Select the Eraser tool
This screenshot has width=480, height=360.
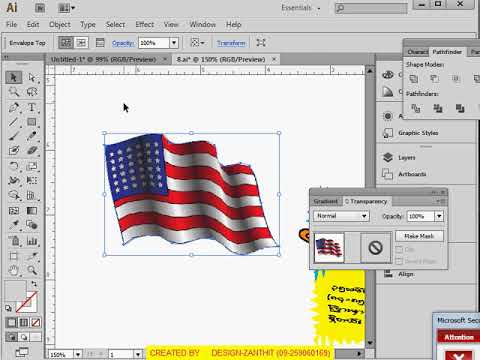click(32, 150)
